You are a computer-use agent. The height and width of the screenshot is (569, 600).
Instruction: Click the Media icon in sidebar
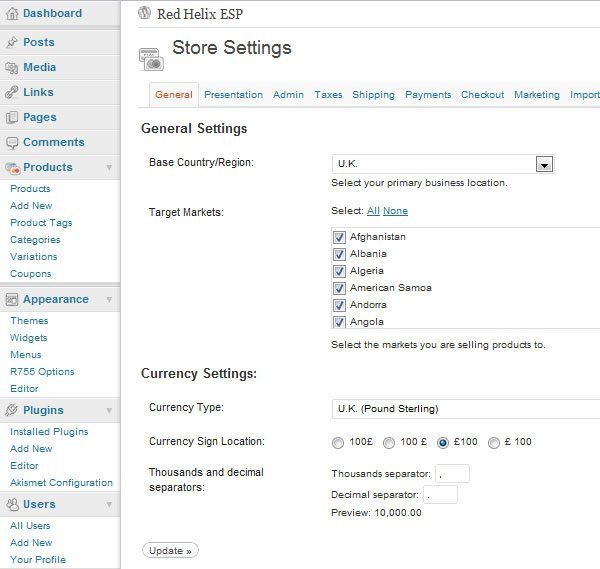(x=12, y=67)
